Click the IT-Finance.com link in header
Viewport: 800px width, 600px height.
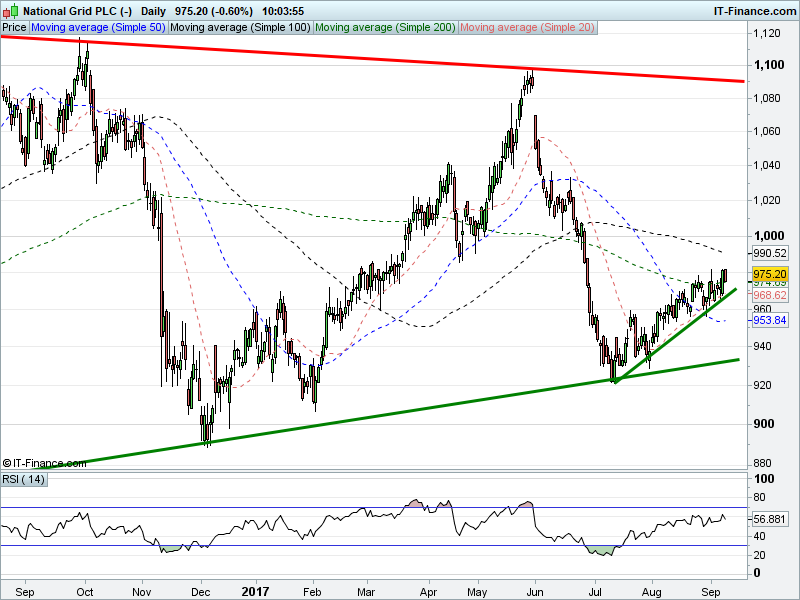pyautogui.click(x=754, y=11)
